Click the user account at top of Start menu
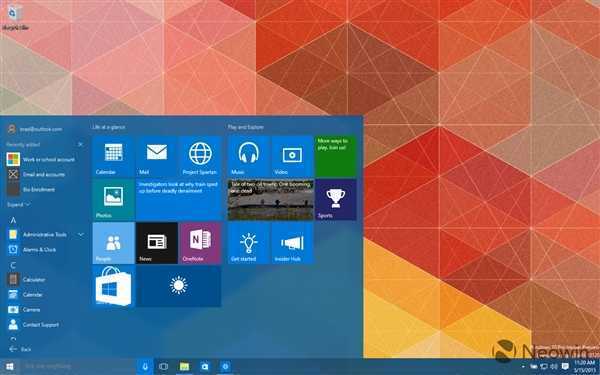Image resolution: width=600 pixels, height=375 pixels. click(x=35, y=129)
